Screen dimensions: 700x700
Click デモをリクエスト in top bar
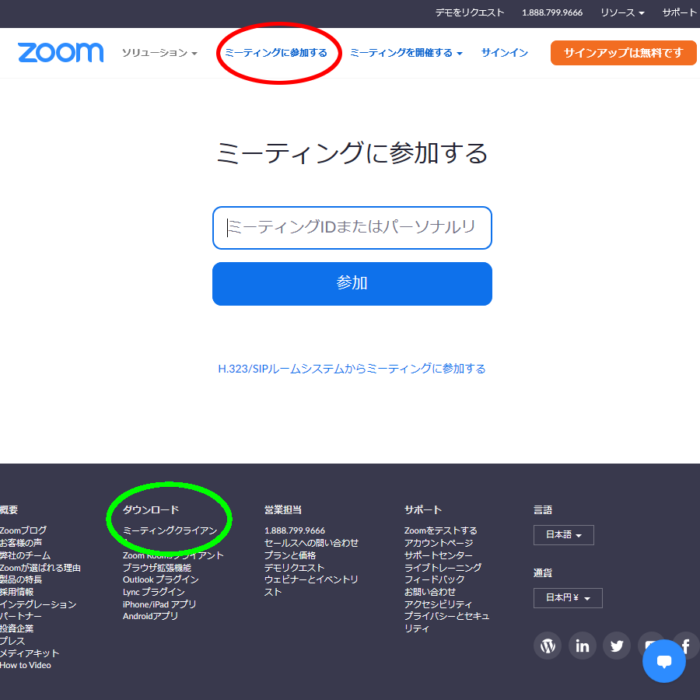[x=470, y=13]
